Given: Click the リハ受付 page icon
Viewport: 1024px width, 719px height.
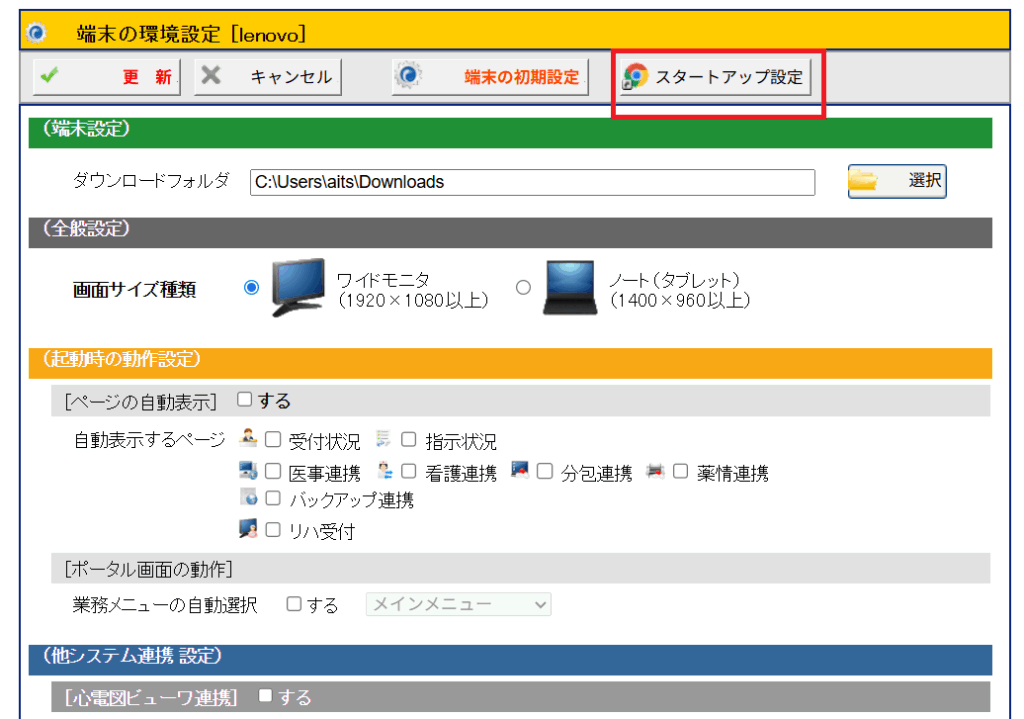Looking at the screenshot, I should pos(249,530).
